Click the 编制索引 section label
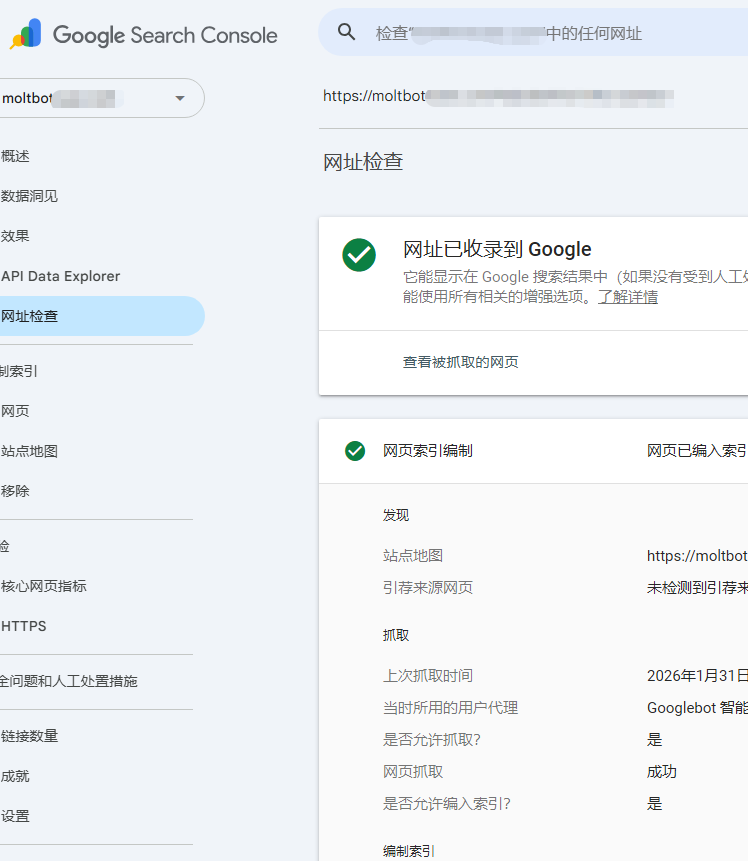 click(409, 851)
